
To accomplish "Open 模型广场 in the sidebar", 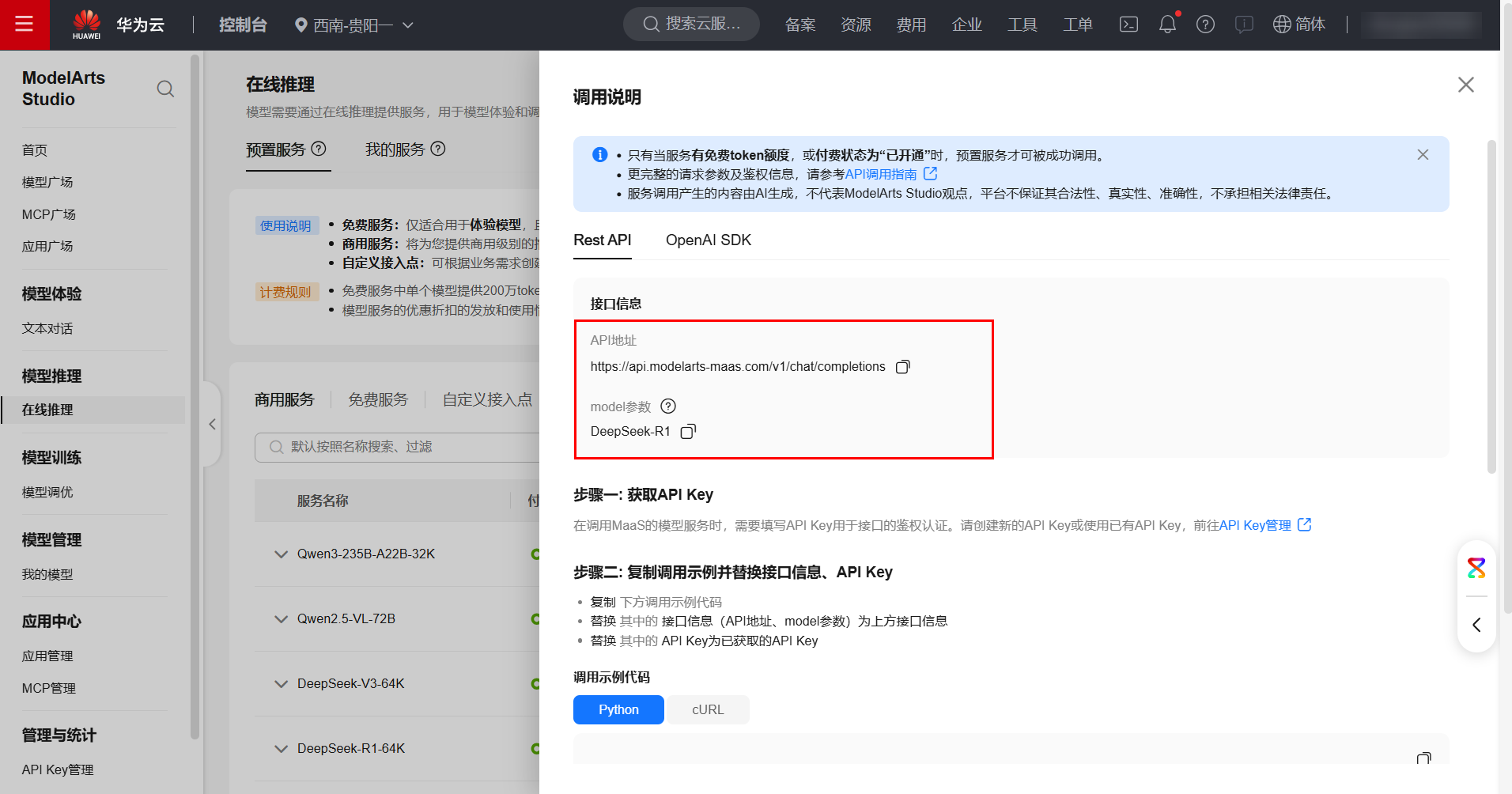I will (x=47, y=183).
